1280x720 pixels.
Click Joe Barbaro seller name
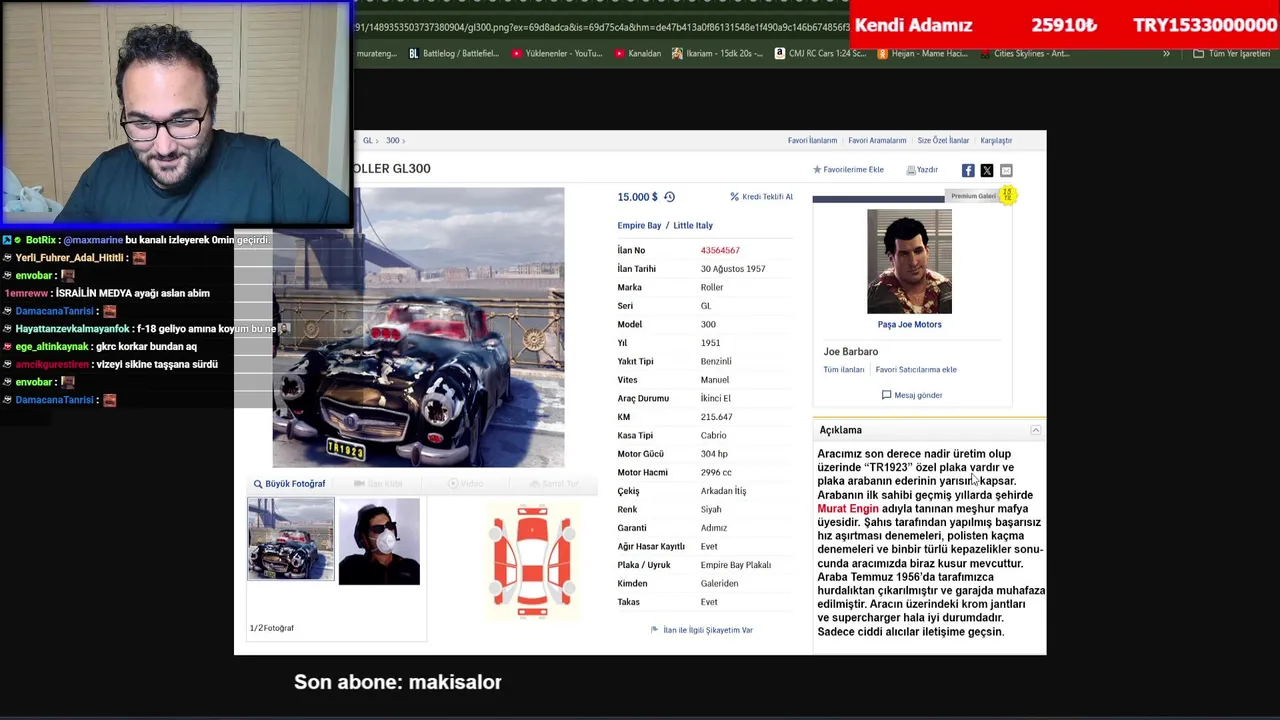pyautogui.click(x=851, y=352)
